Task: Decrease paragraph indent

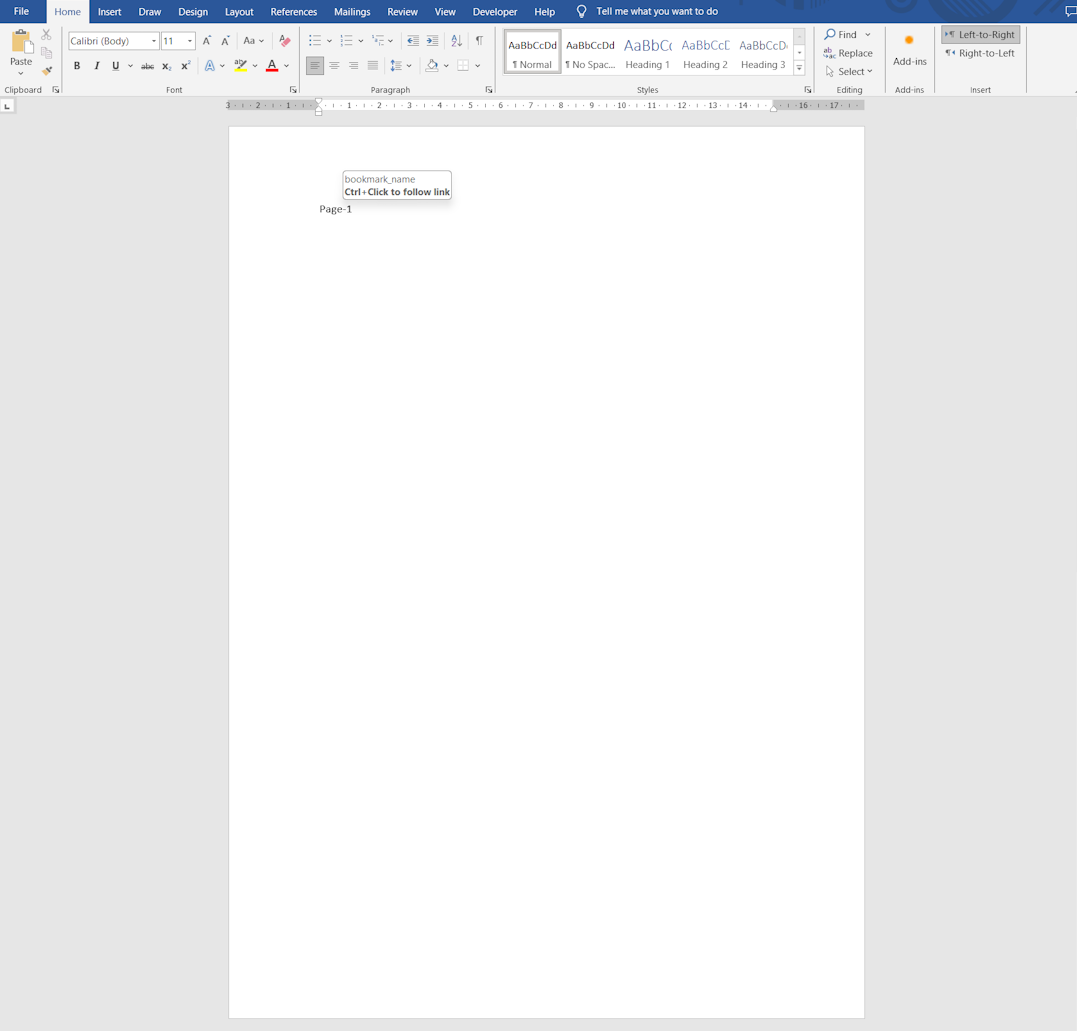Action: (413, 41)
